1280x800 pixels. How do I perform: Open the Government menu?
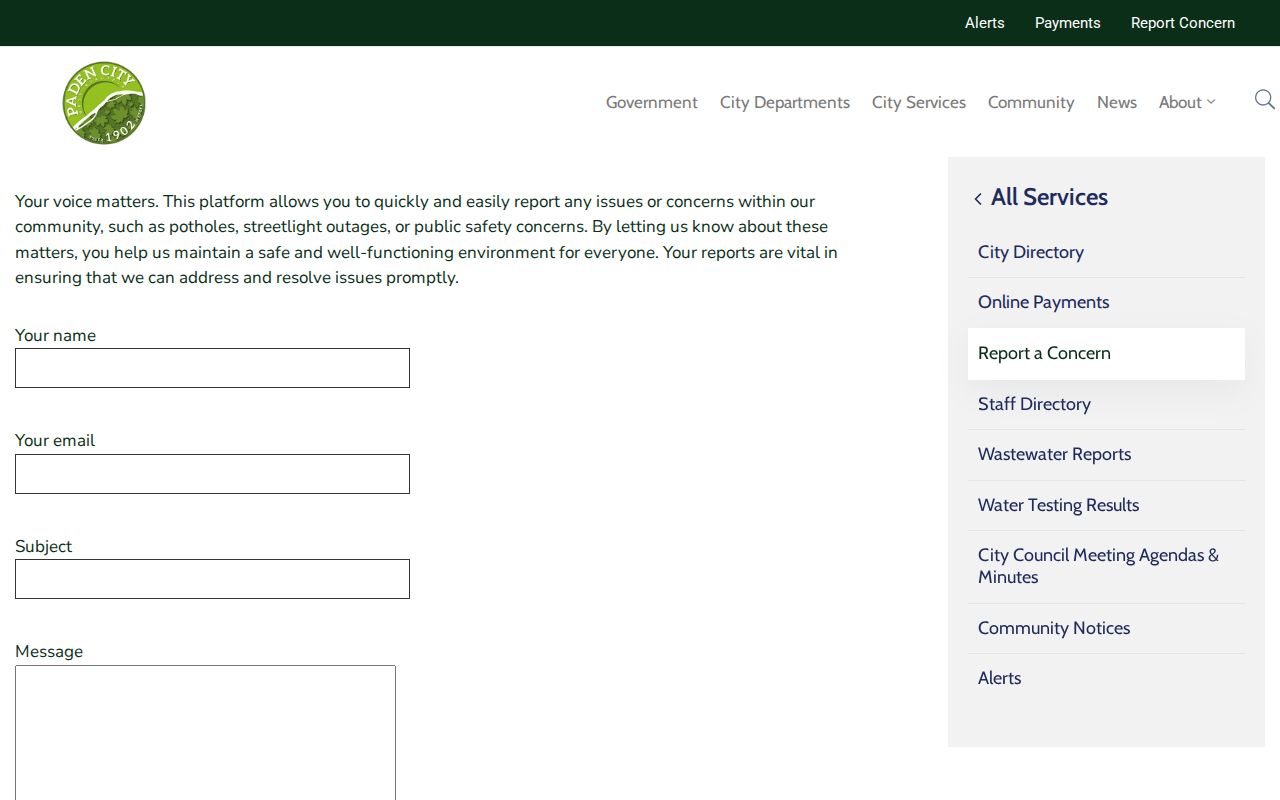point(652,102)
